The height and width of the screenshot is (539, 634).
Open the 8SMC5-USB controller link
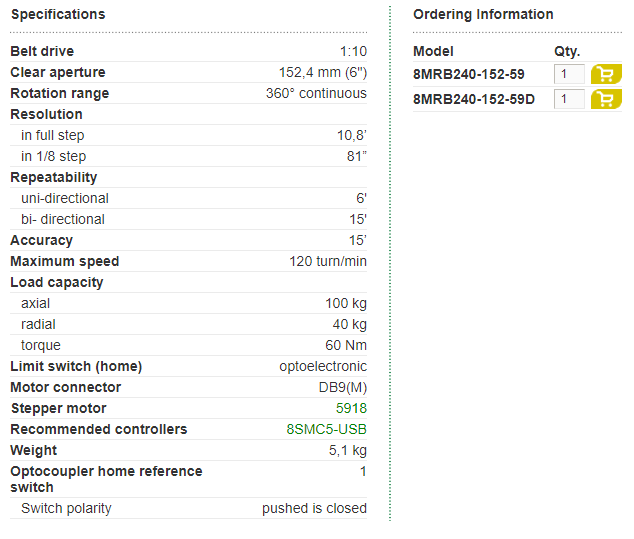click(326, 429)
